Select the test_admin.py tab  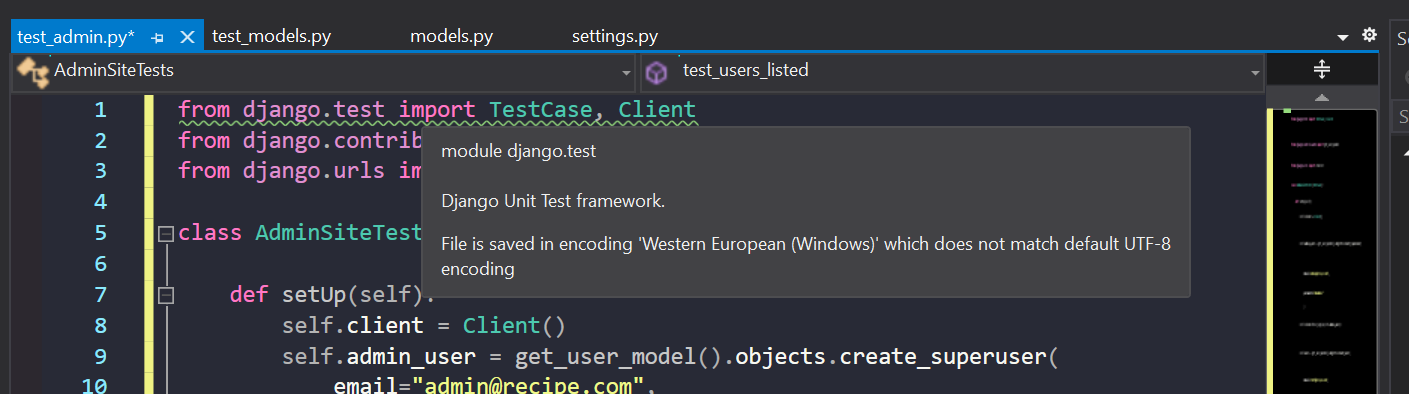tap(76, 37)
